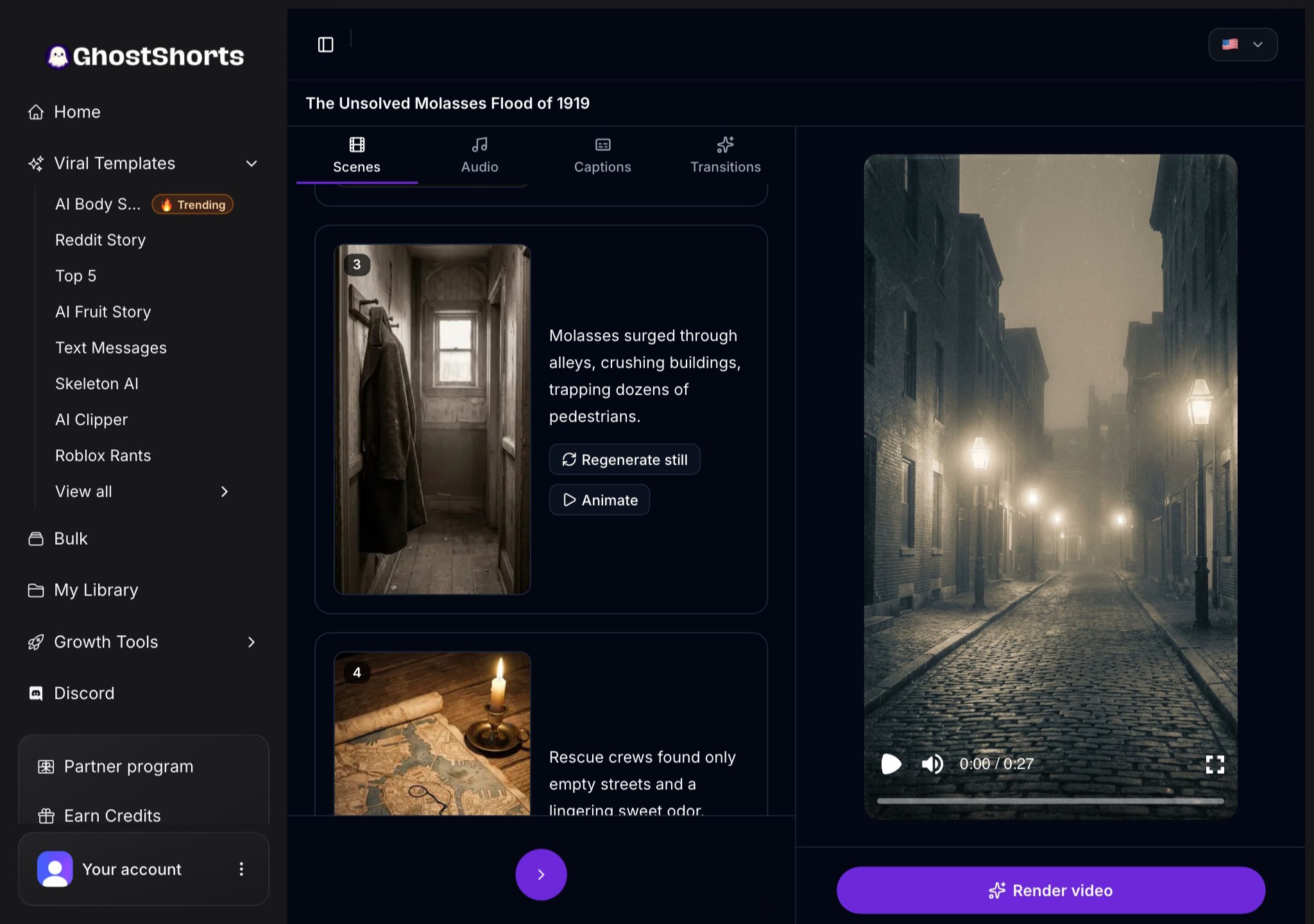Click the Growth Tools rocket icon
This screenshot has width=1314, height=924.
click(x=36, y=642)
